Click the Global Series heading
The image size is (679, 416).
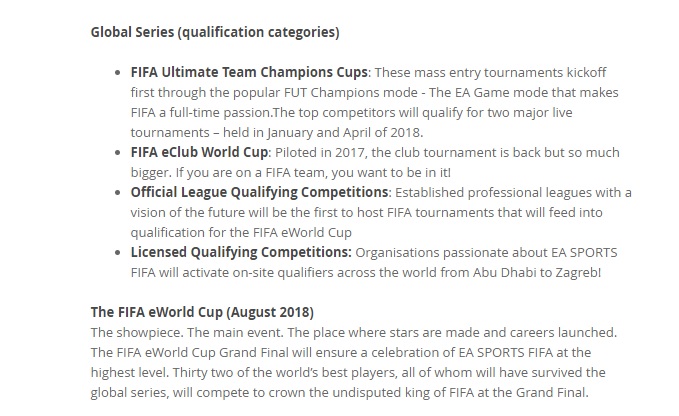214,32
